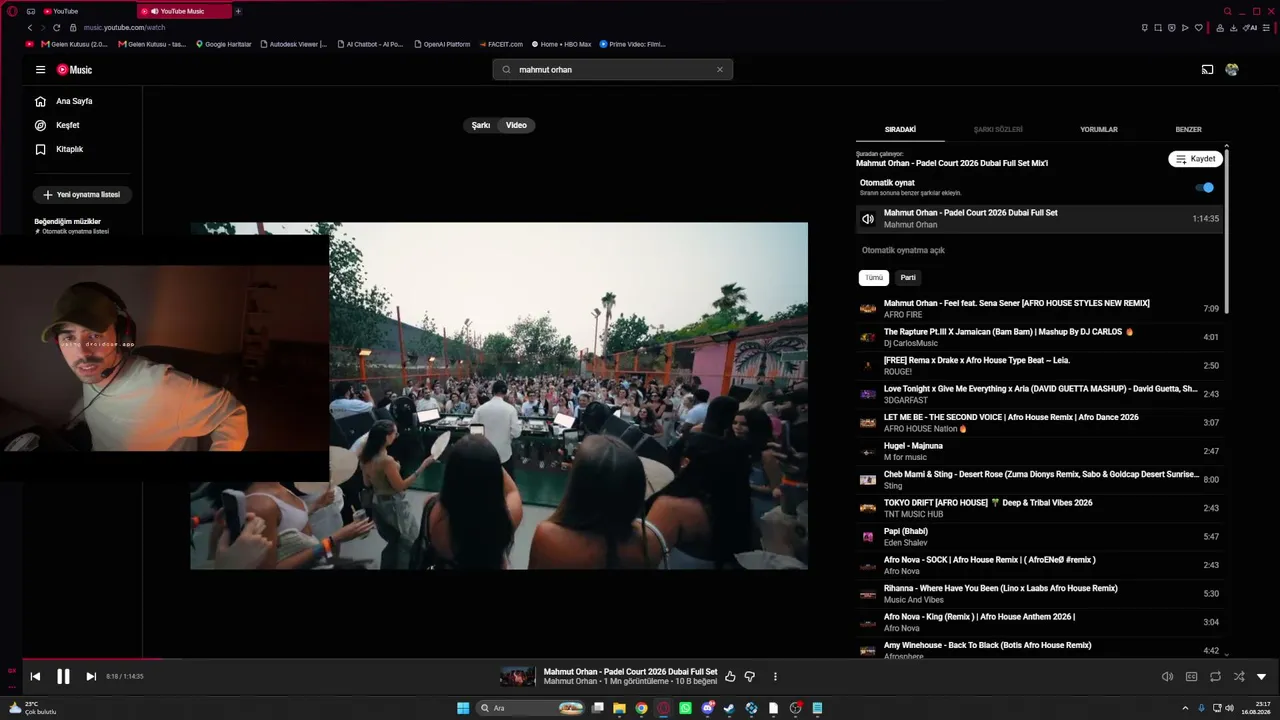The width and height of the screenshot is (1280, 720).
Task: Click the album thumbnail in the player bar
Action: click(518, 677)
